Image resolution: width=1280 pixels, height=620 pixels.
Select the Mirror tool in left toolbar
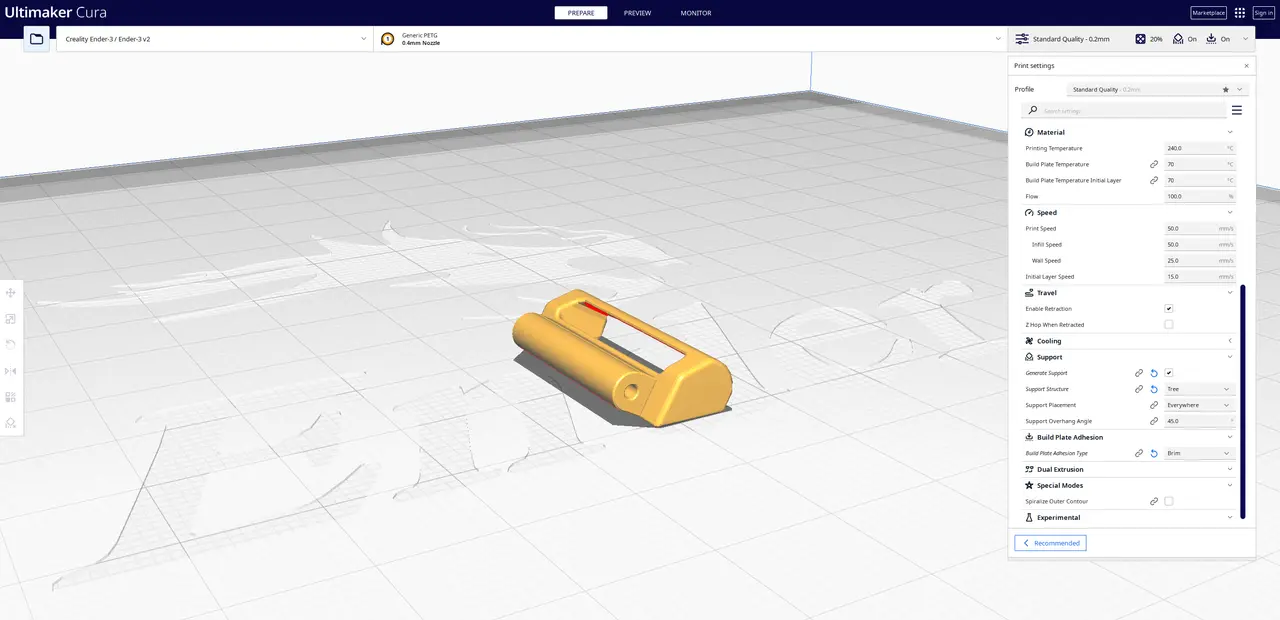(11, 371)
